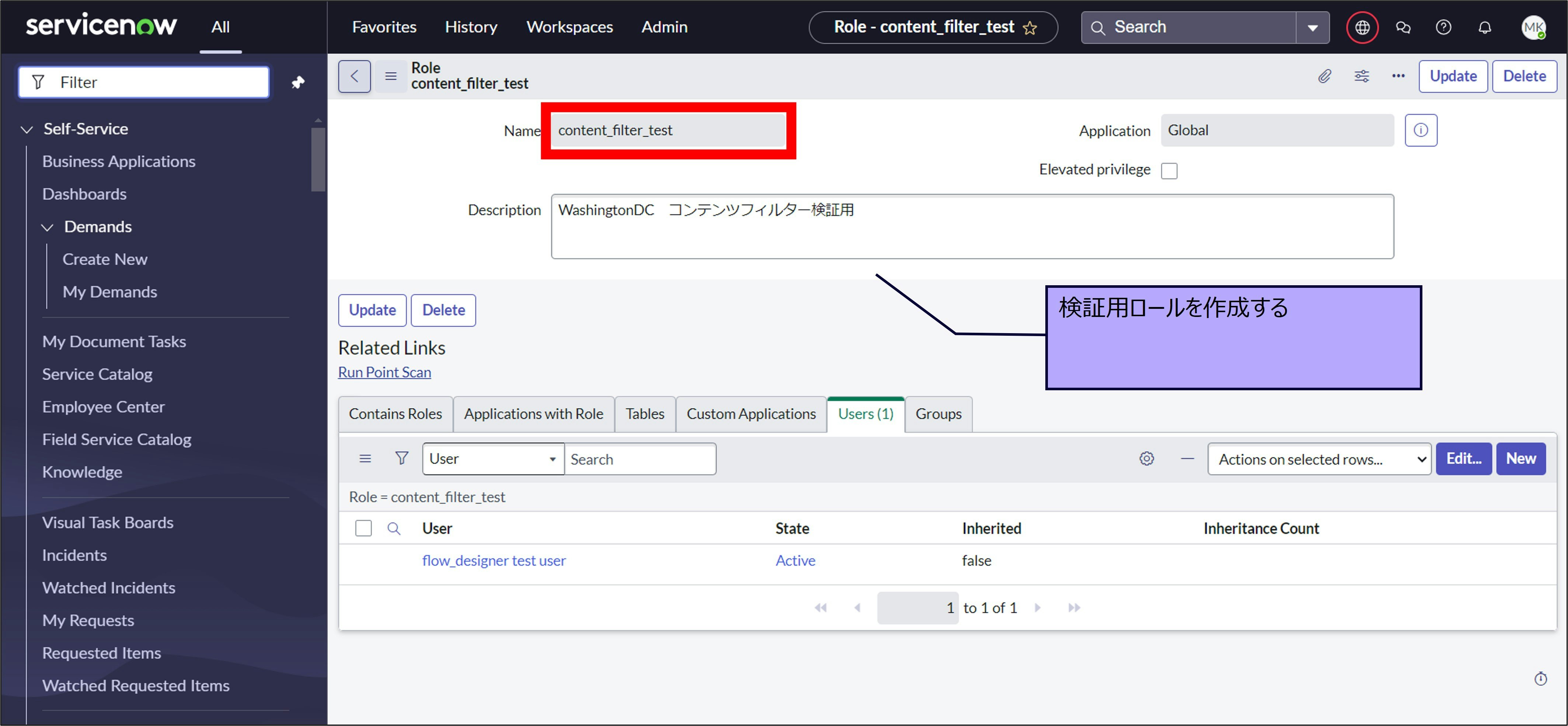
Task: Collapse the Demands menu section
Action: tap(48, 227)
